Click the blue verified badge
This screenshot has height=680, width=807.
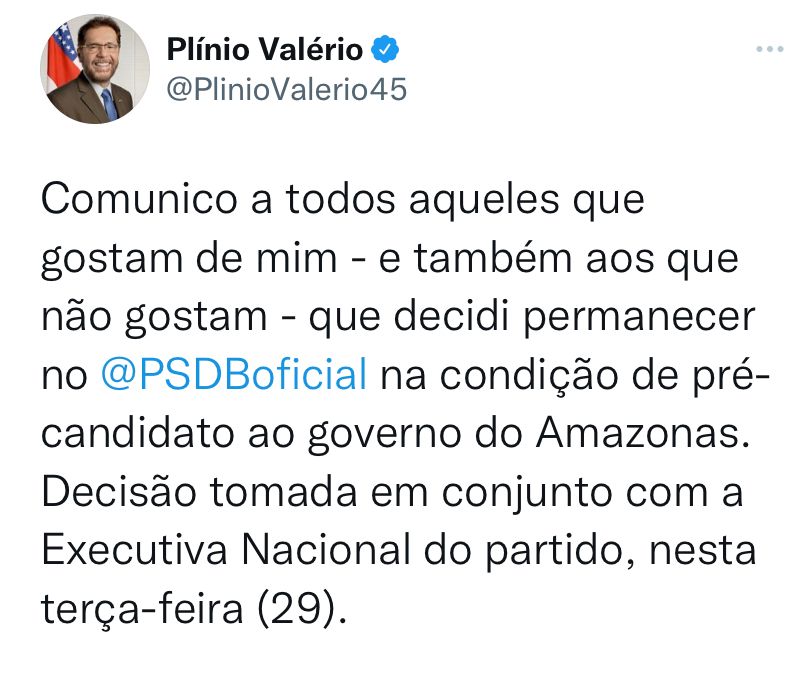[385, 49]
